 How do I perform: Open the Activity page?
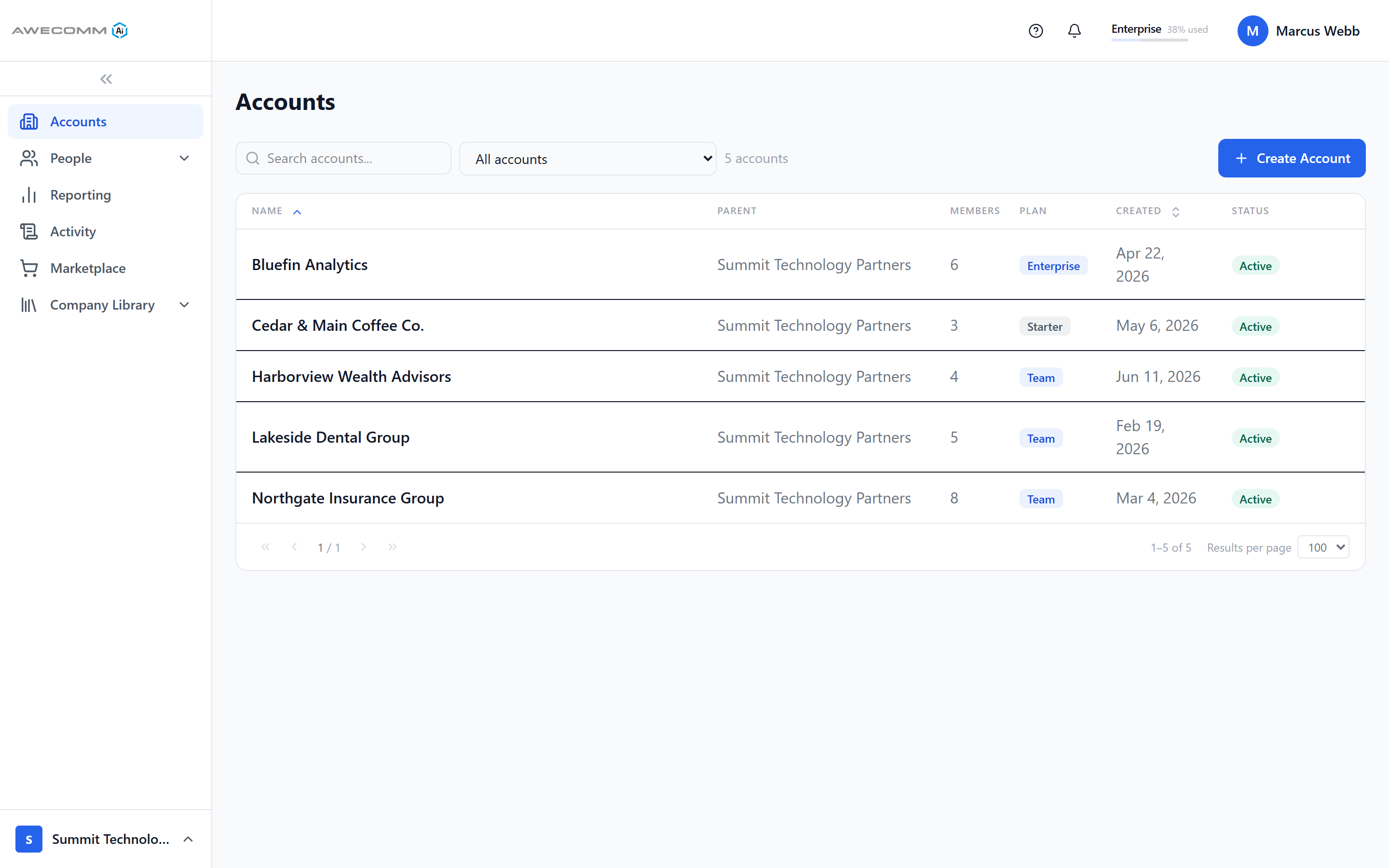106,231
